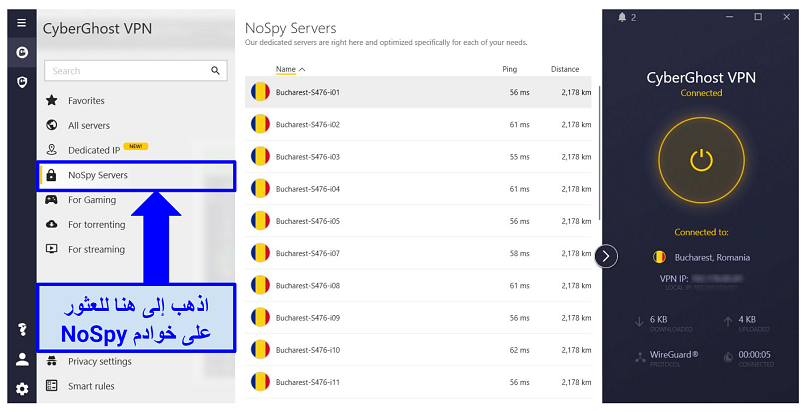The height and width of the screenshot is (412, 806).
Task: Click the CyberGhost logo sidebar icon
Action: tap(22, 52)
